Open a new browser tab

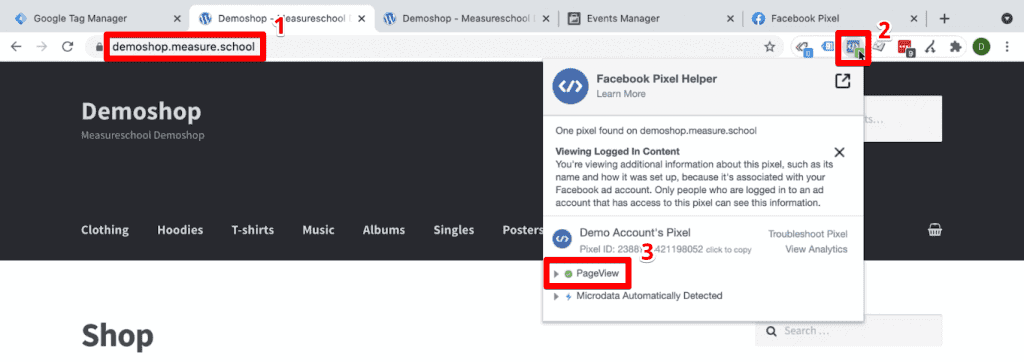944,18
